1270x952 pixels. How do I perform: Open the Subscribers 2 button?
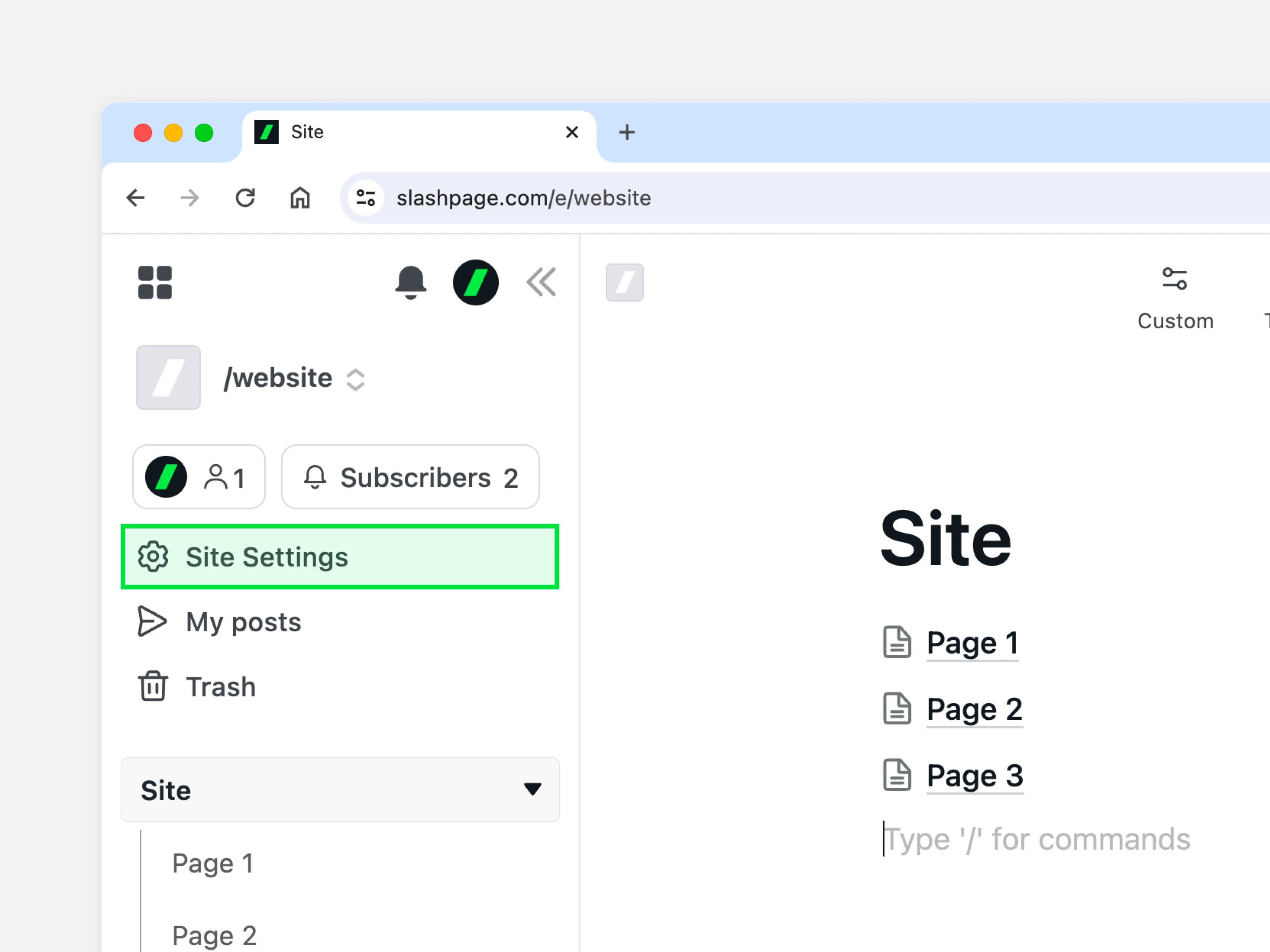pyautogui.click(x=411, y=477)
